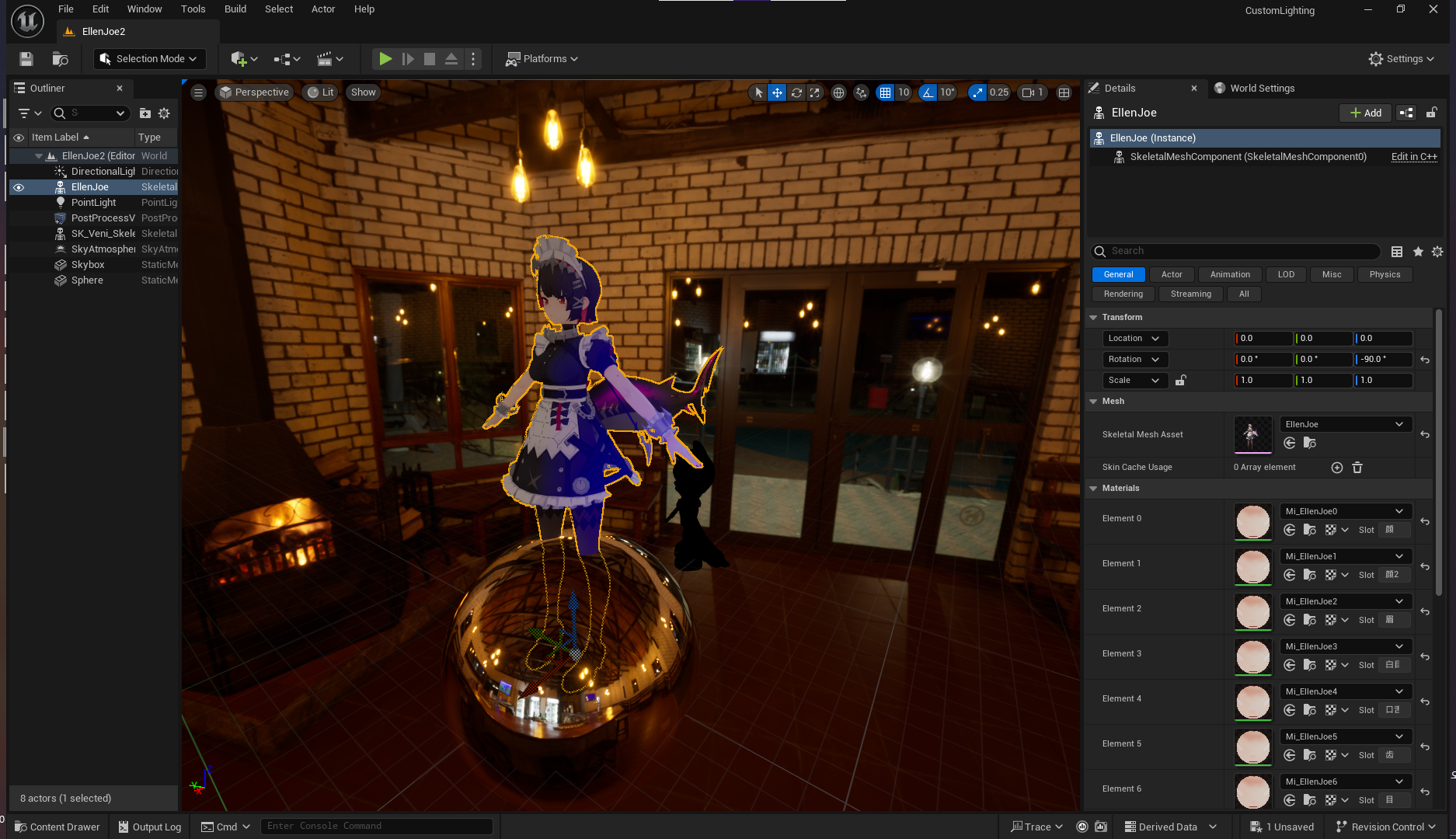Open the play options three-dot menu
Screen dimensions: 1456x839
coord(473,59)
